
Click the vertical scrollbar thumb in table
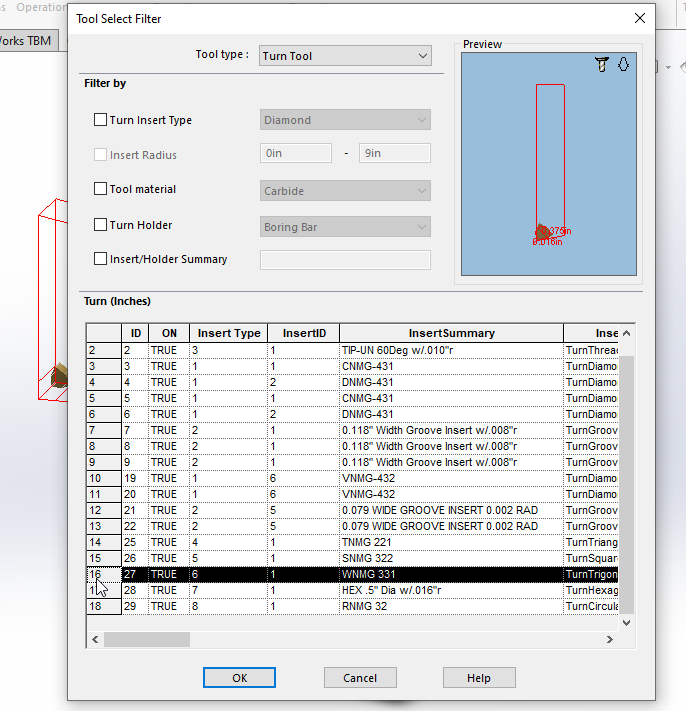pyautogui.click(x=627, y=485)
